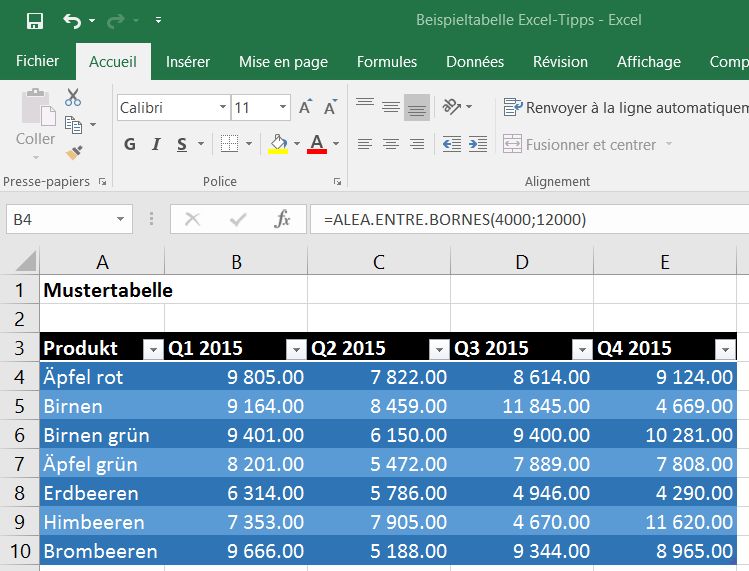Open the Q3 2015 filter dropdown
749x571 pixels.
(582, 350)
